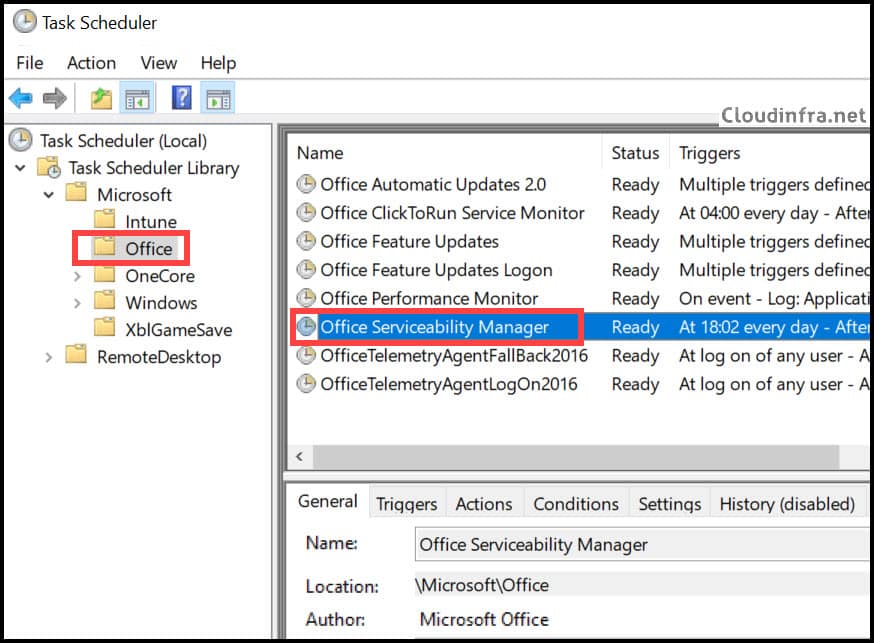Switch to the History (disabled) tab
Viewport: 874px width, 643px height.
click(787, 504)
